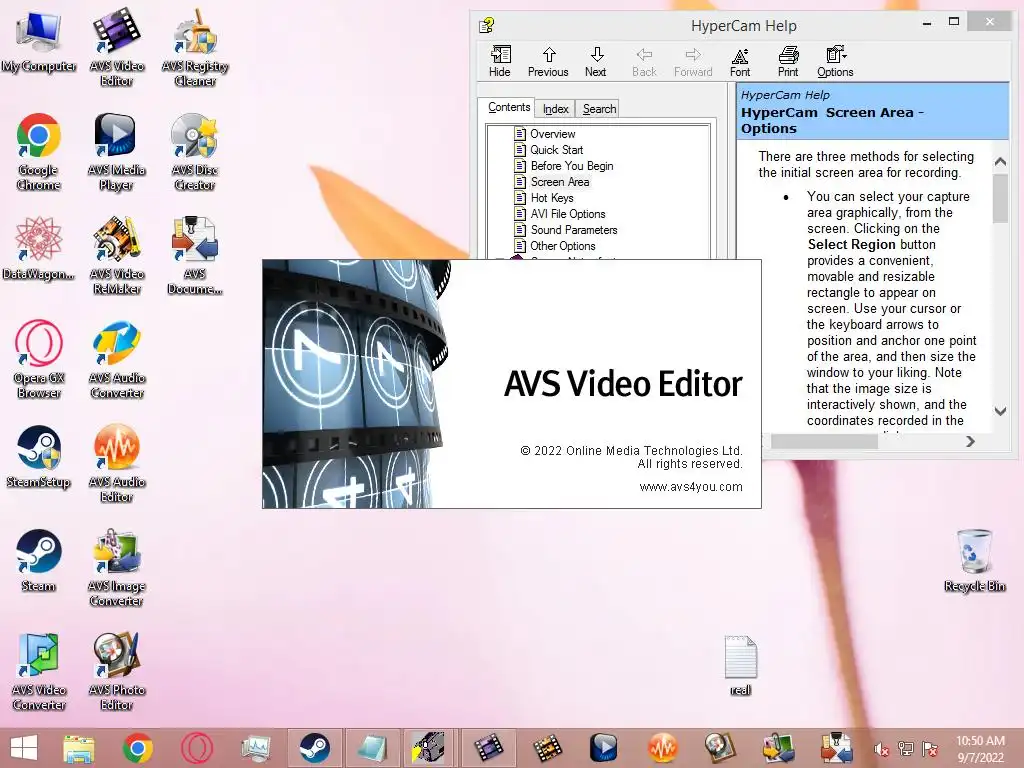Select the AVS Image Converter desktop icon

[x=116, y=567]
